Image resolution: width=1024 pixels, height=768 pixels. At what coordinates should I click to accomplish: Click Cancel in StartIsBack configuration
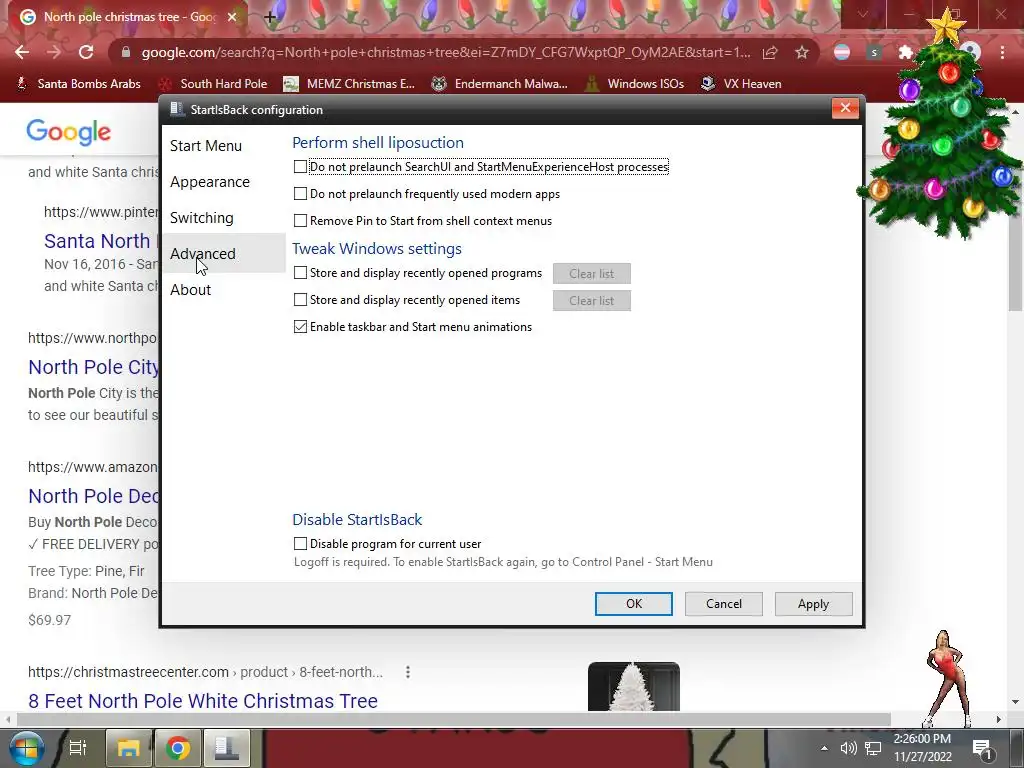click(x=724, y=604)
